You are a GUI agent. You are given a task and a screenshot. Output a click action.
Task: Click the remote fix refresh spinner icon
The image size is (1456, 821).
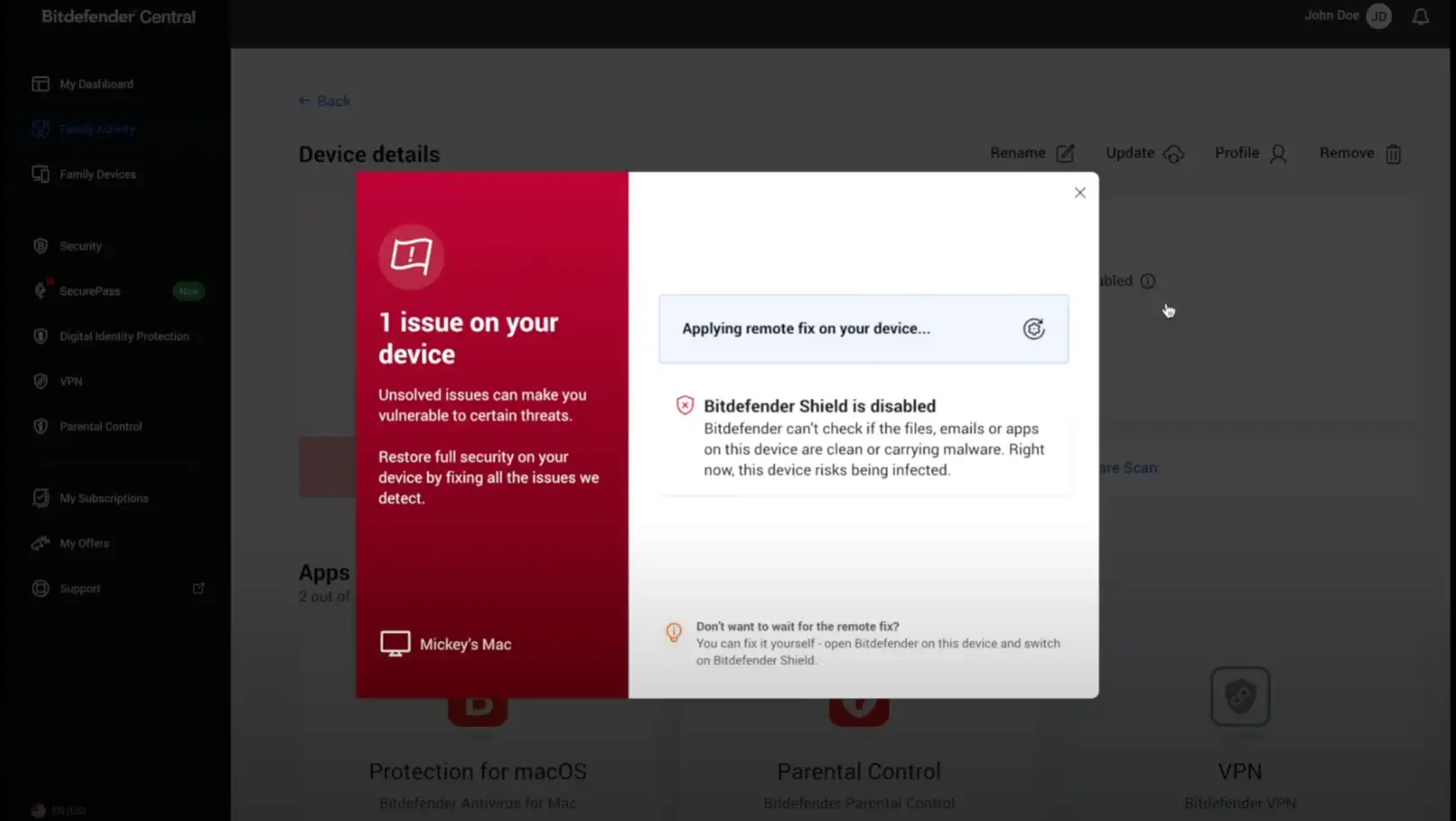coord(1034,329)
